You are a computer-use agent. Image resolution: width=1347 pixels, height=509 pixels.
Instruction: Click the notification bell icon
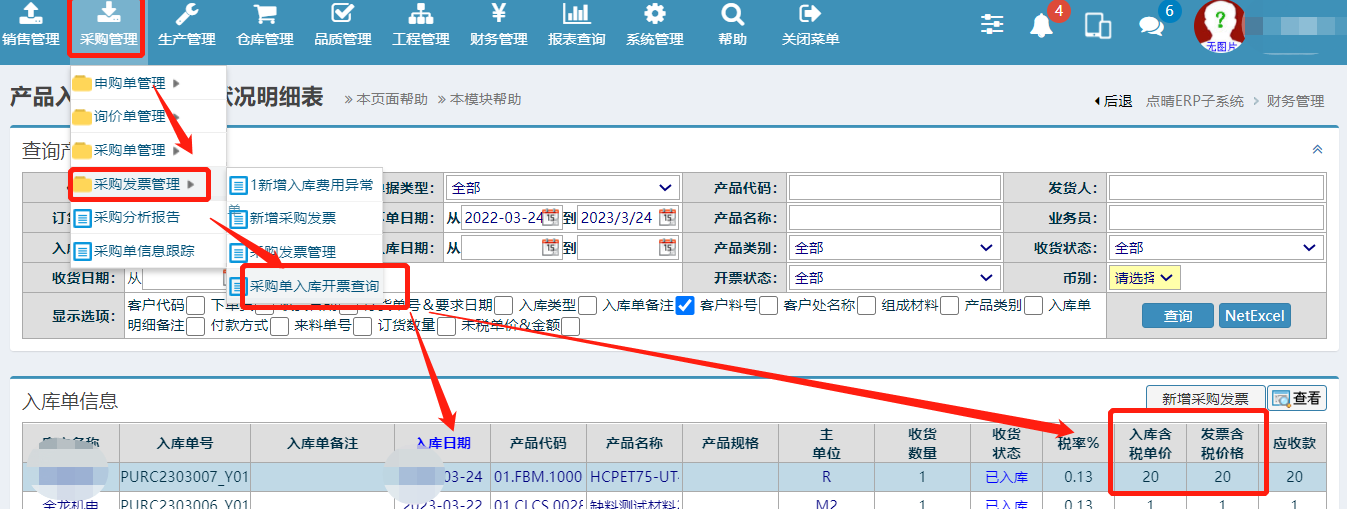(x=1042, y=25)
